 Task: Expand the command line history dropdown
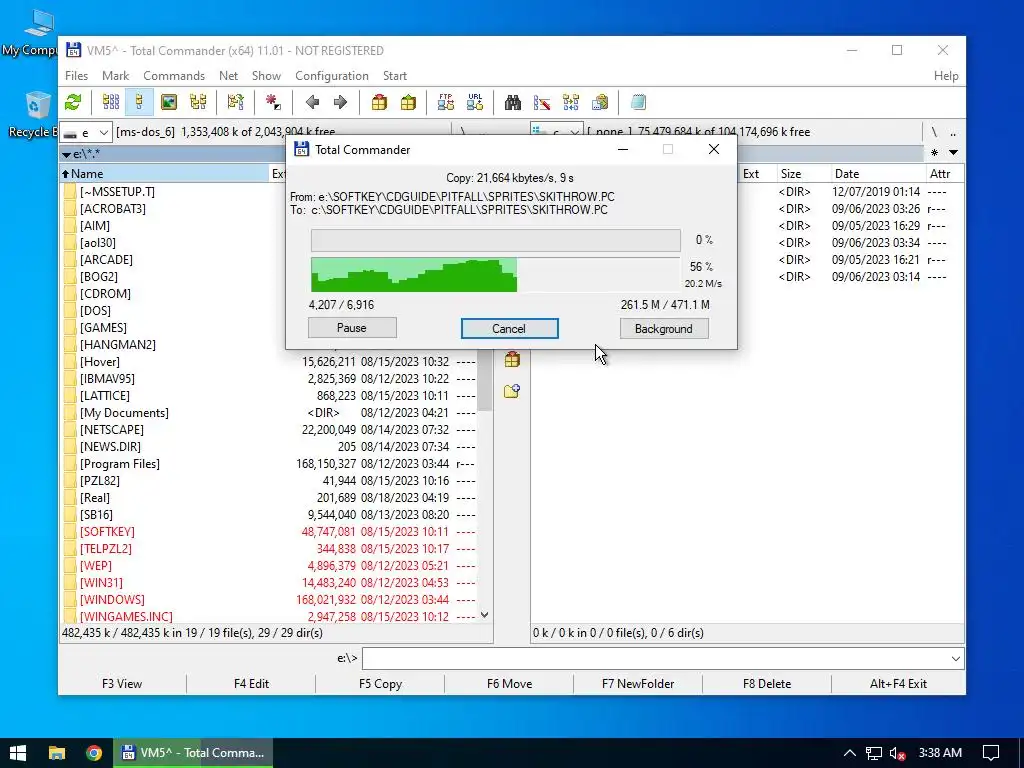click(955, 658)
